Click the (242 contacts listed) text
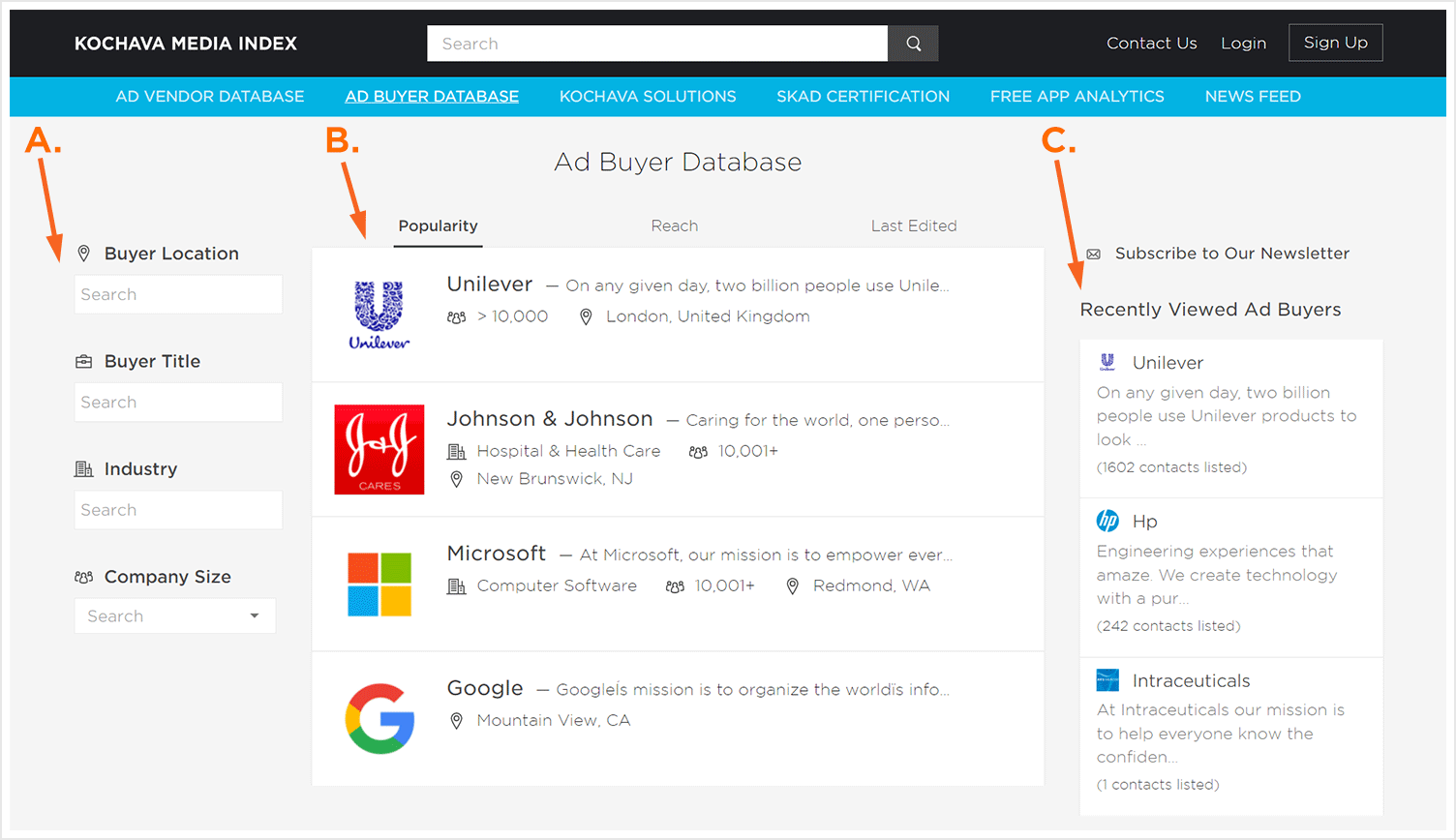 (1168, 626)
